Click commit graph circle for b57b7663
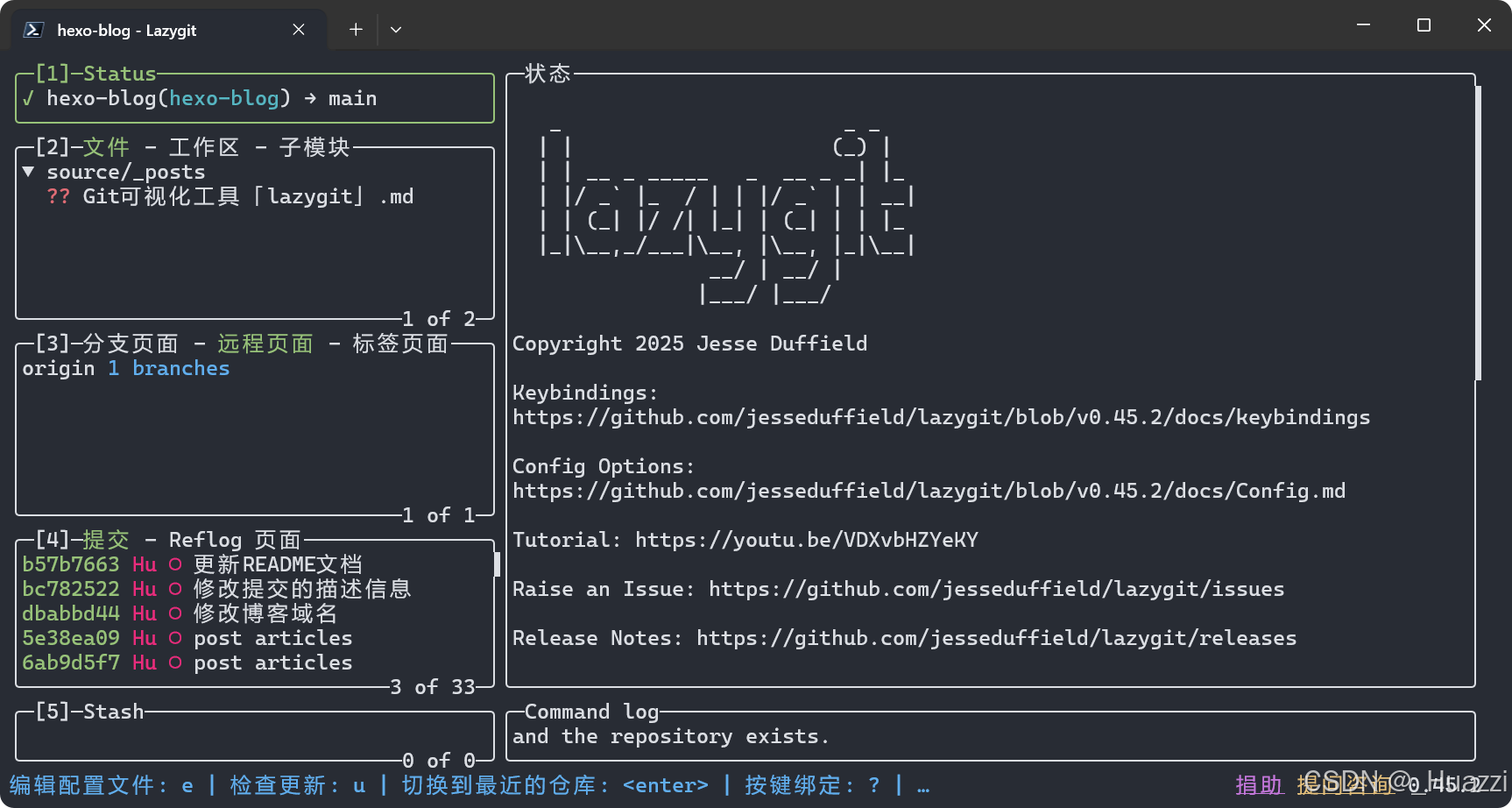The width and height of the screenshot is (1512, 808). click(175, 564)
